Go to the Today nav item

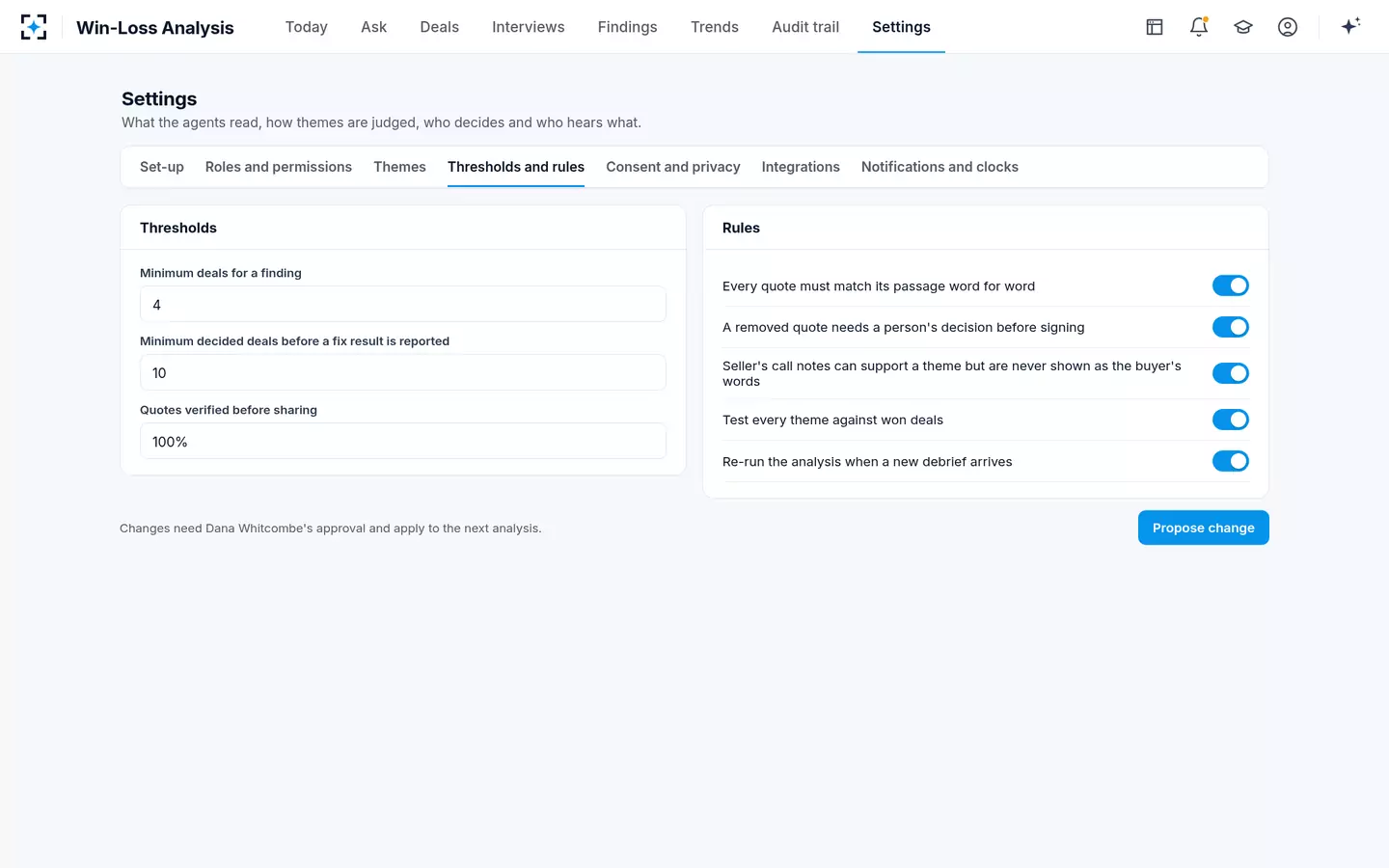pos(307,27)
